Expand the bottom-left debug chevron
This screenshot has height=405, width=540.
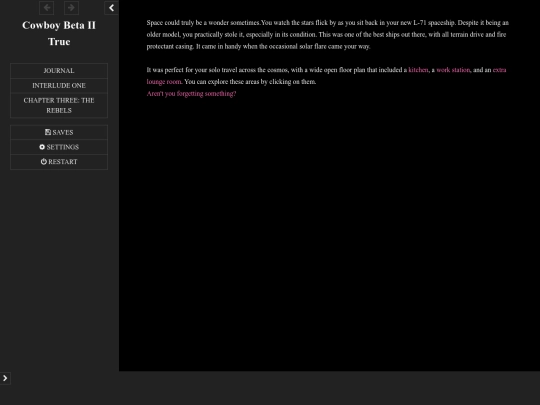tap(5, 378)
